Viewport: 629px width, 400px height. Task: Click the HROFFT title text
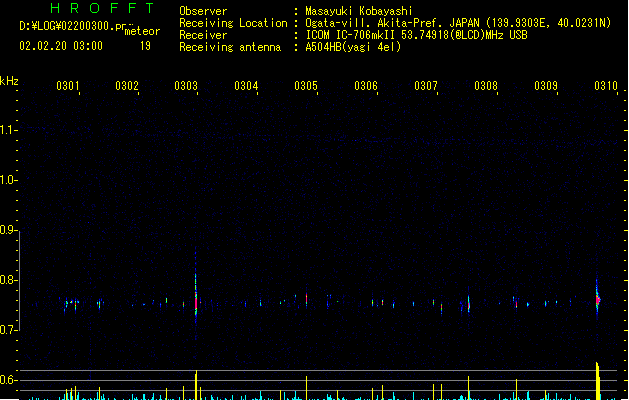click(102, 8)
